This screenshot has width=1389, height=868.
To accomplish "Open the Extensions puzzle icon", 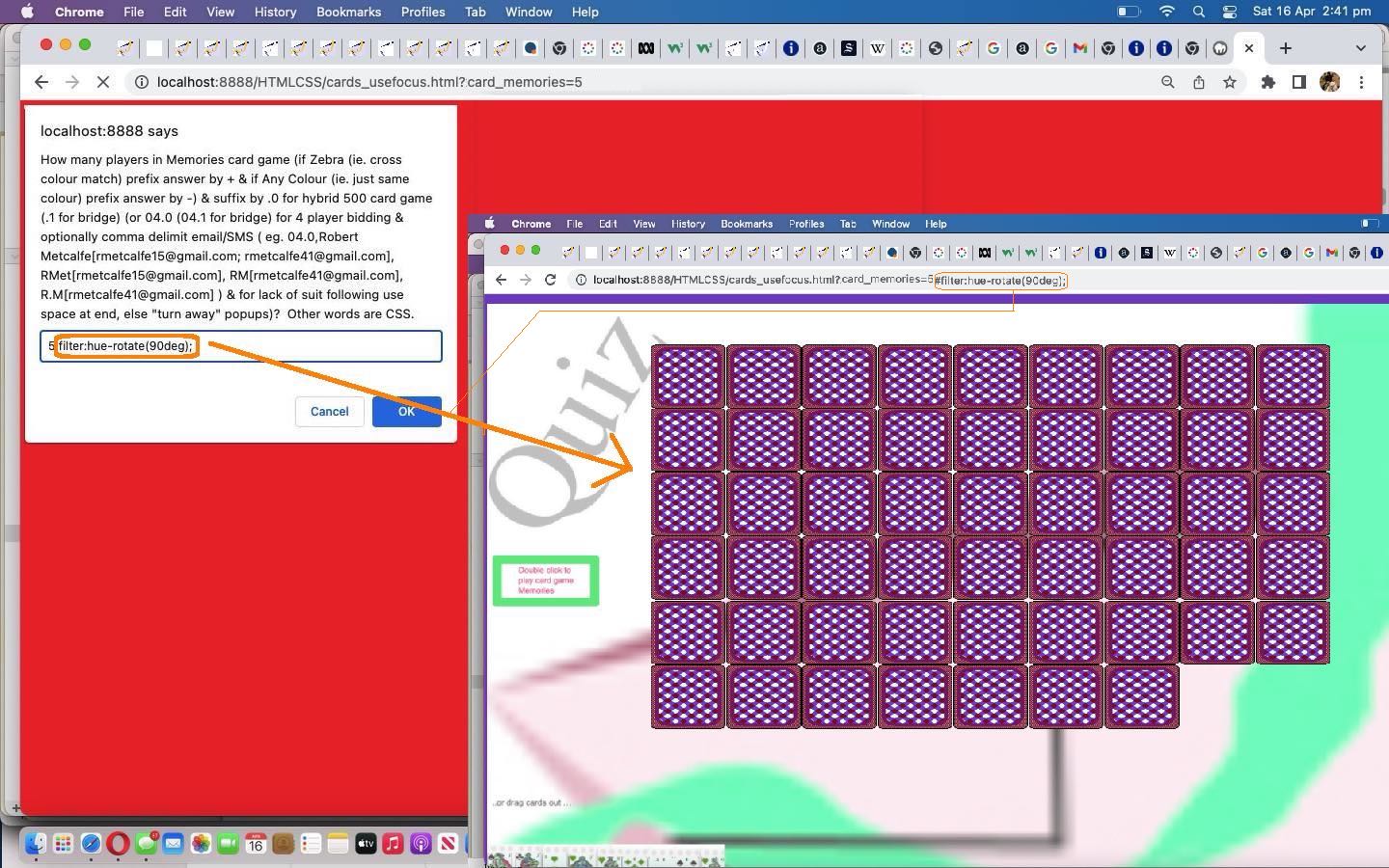I will 1268,82.
